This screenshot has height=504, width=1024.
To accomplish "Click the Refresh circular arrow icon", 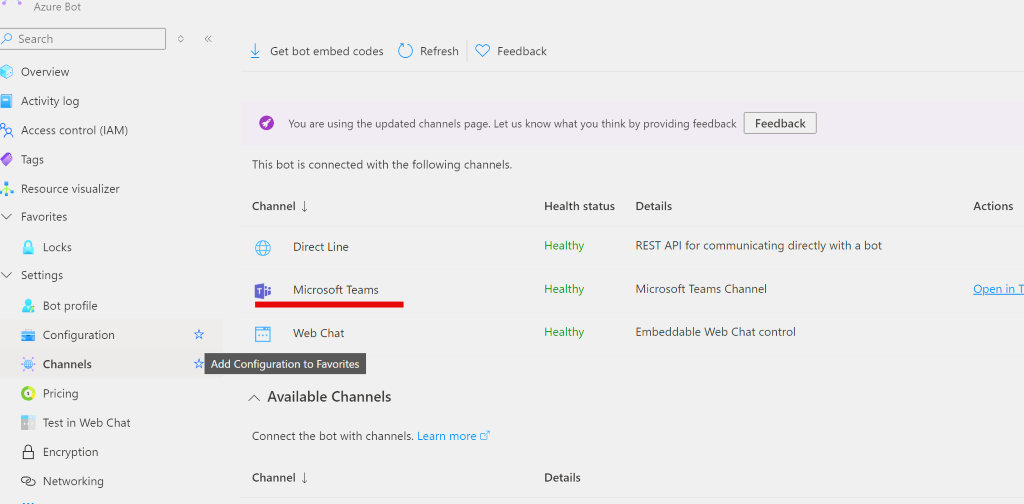I will 406,51.
